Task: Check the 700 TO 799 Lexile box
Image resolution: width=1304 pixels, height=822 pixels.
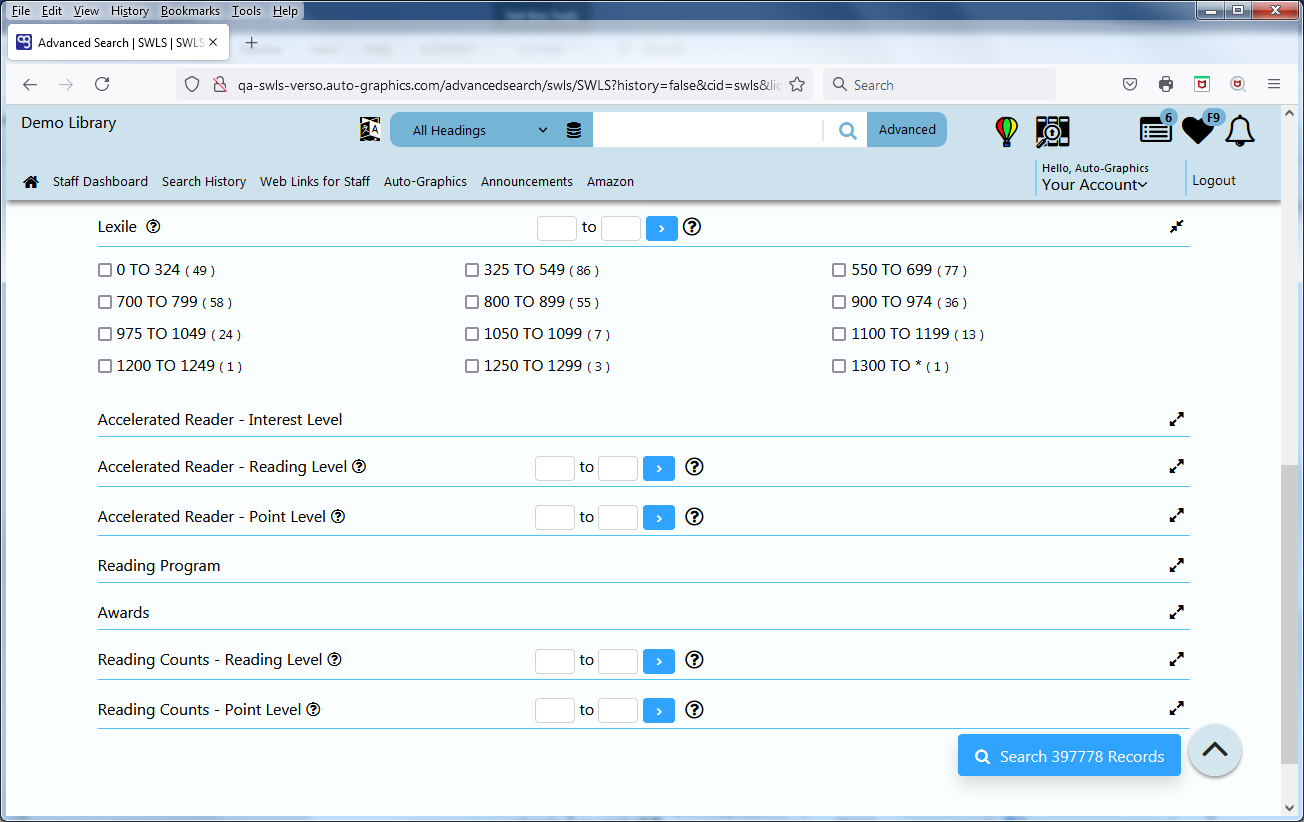Action: (105, 302)
